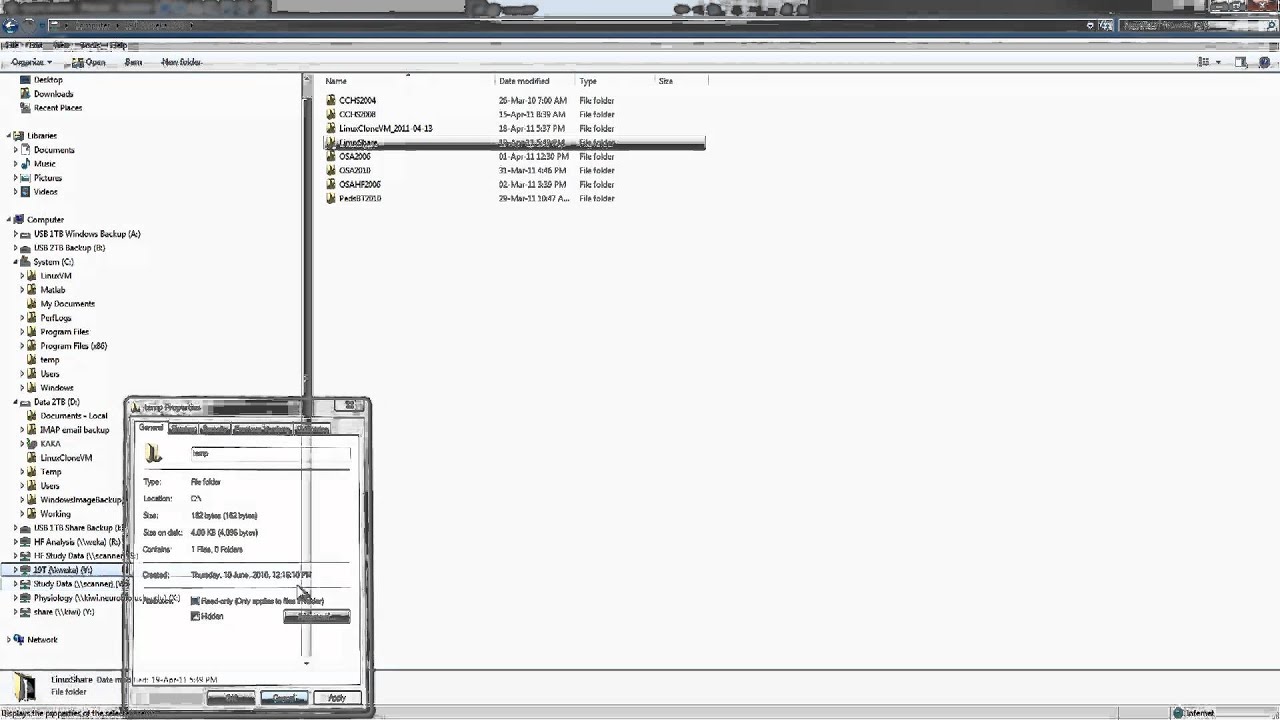
Task: Click OK in temp Properties dialog
Action: pos(231,698)
